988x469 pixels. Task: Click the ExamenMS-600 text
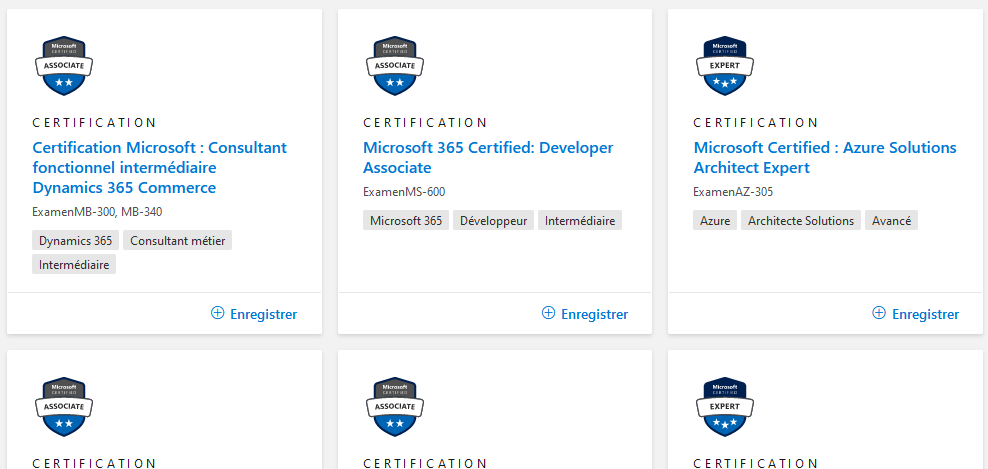pos(404,192)
